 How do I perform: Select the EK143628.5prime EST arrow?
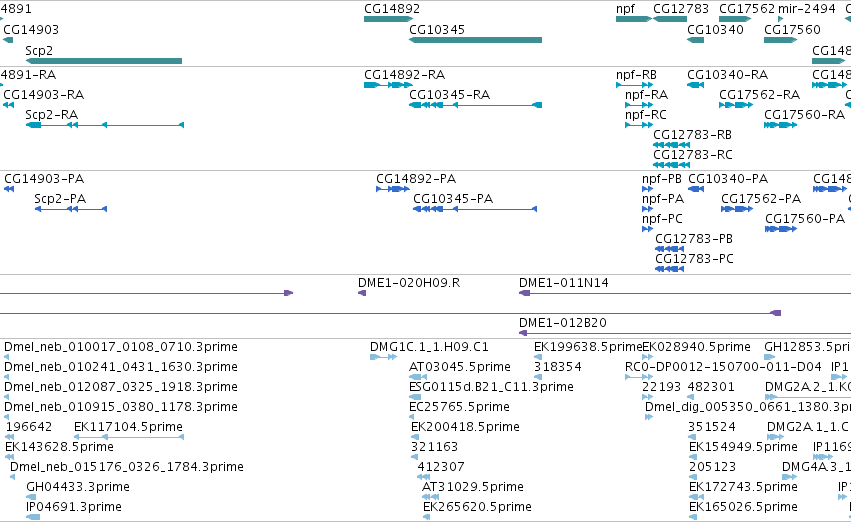9,457
